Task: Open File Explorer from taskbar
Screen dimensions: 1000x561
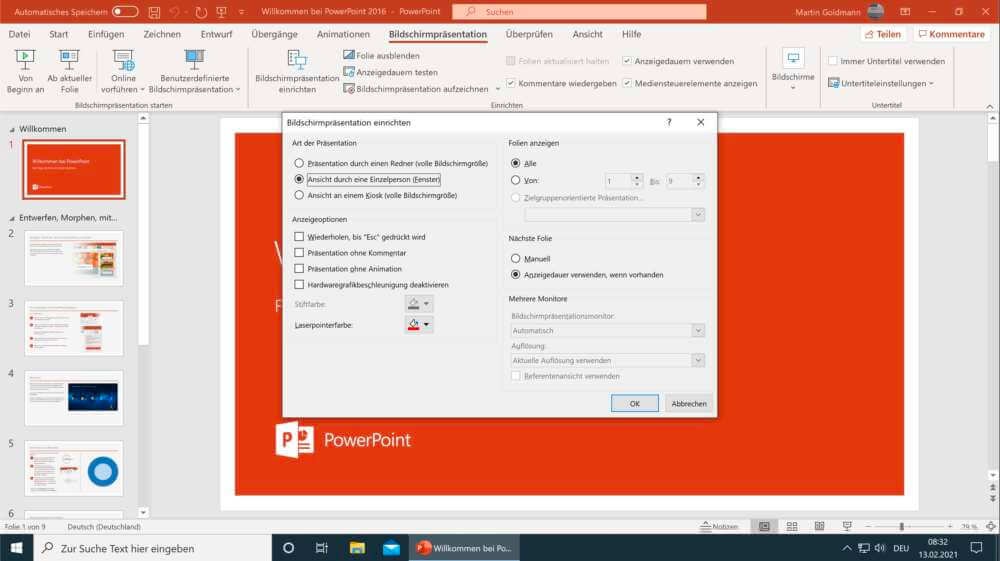Action: click(x=357, y=548)
